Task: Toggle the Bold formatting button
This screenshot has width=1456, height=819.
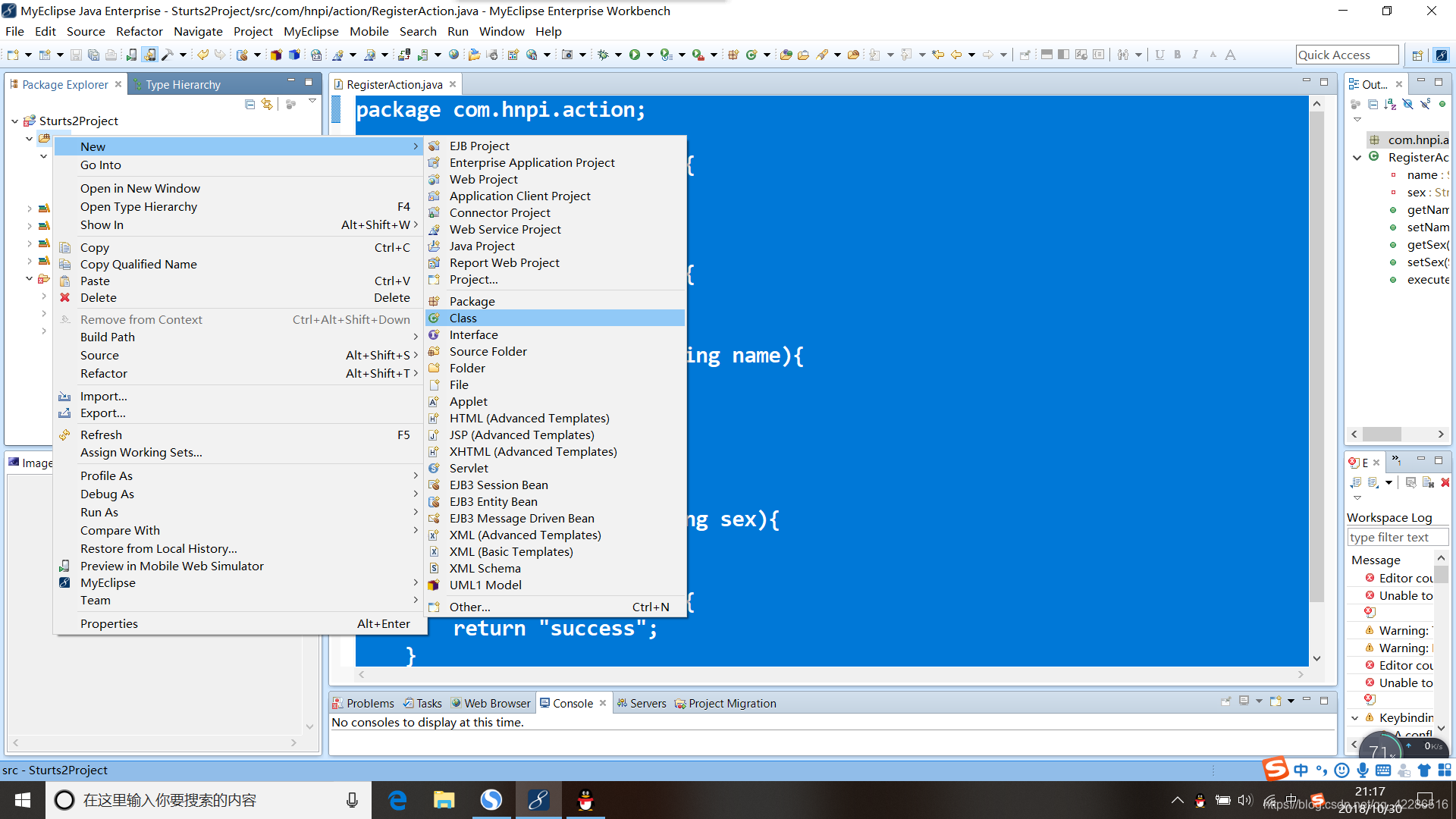Action: (x=1177, y=55)
